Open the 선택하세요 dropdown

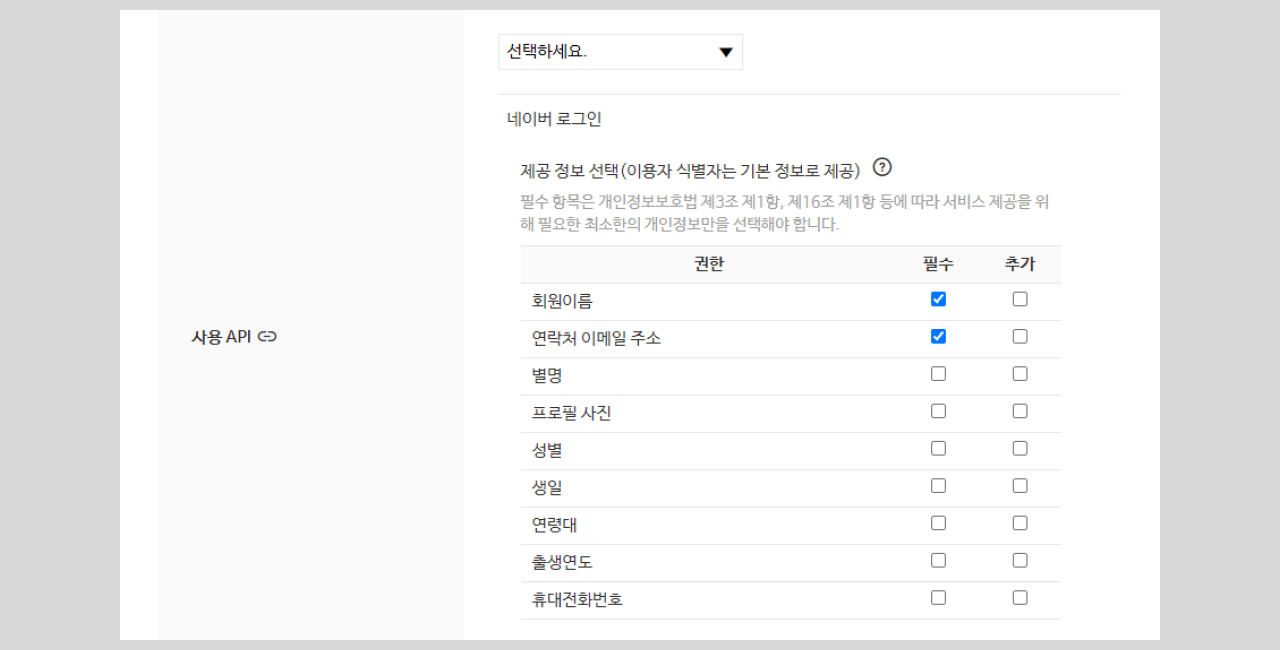(620, 52)
